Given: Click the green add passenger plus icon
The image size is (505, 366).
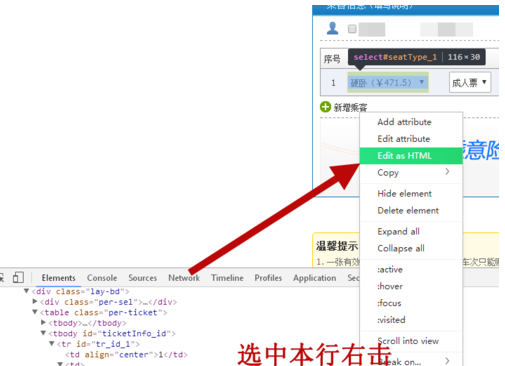Looking at the screenshot, I should 325,107.
